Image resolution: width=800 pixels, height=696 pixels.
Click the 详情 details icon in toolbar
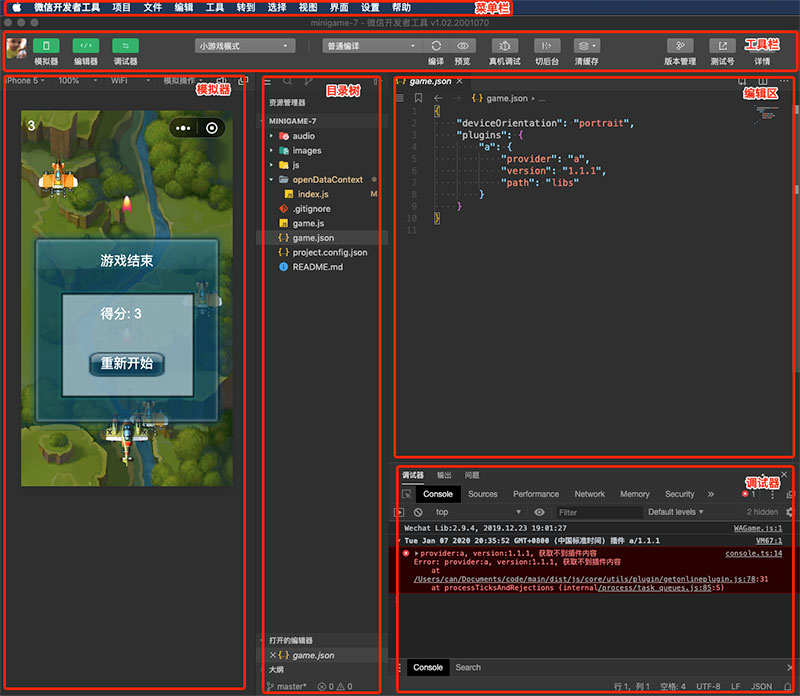pyautogui.click(x=762, y=46)
